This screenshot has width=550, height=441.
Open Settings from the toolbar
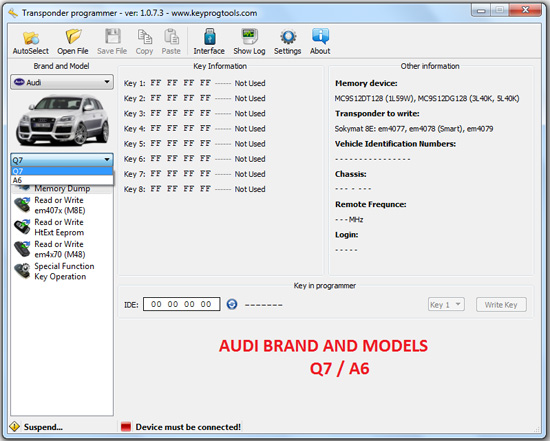288,42
